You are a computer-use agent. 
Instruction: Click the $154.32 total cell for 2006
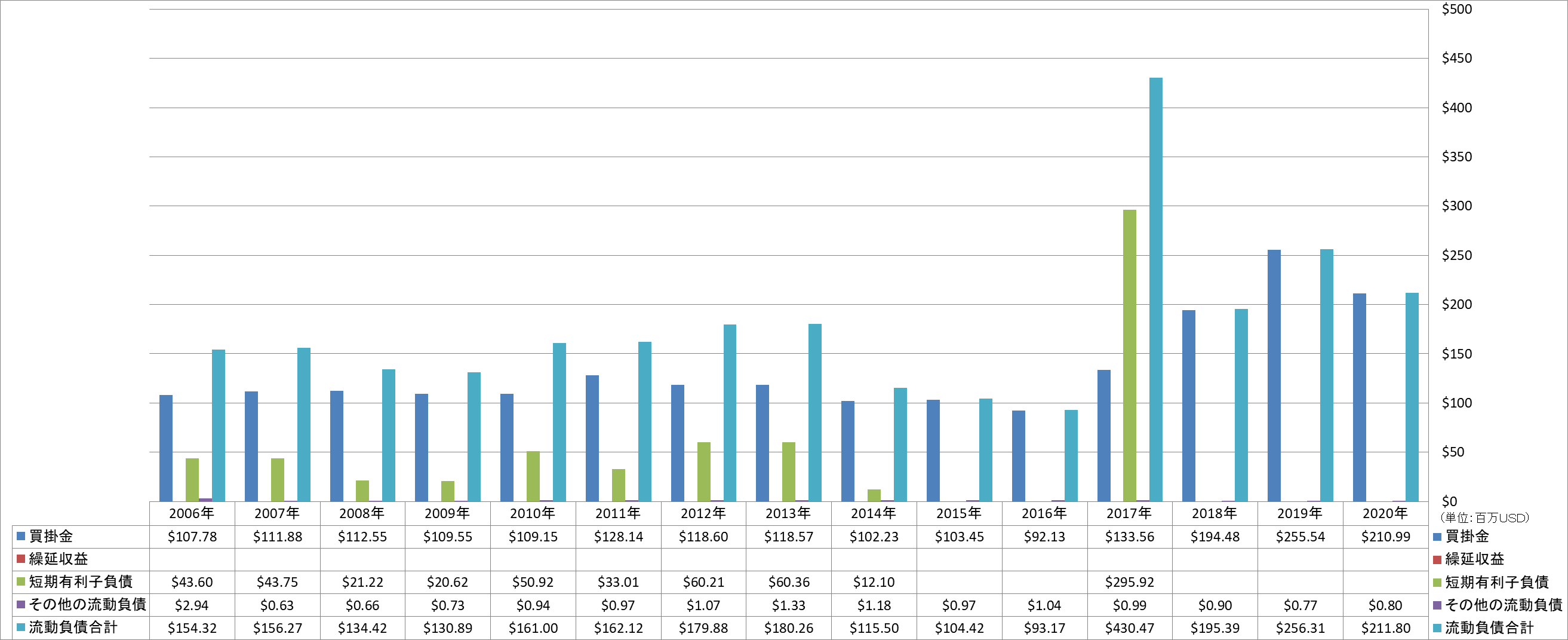coord(192,628)
